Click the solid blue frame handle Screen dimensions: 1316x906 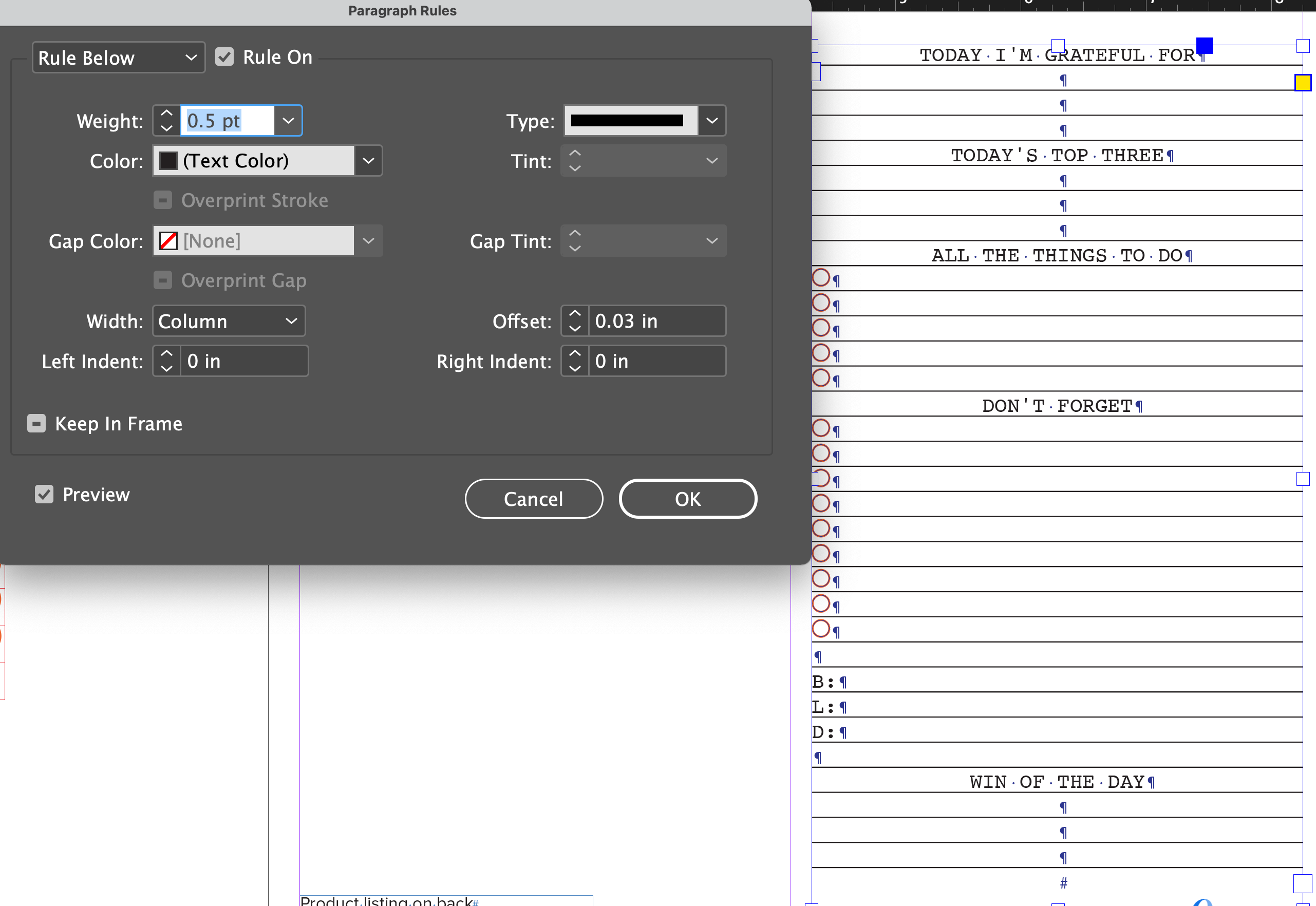click(1204, 45)
